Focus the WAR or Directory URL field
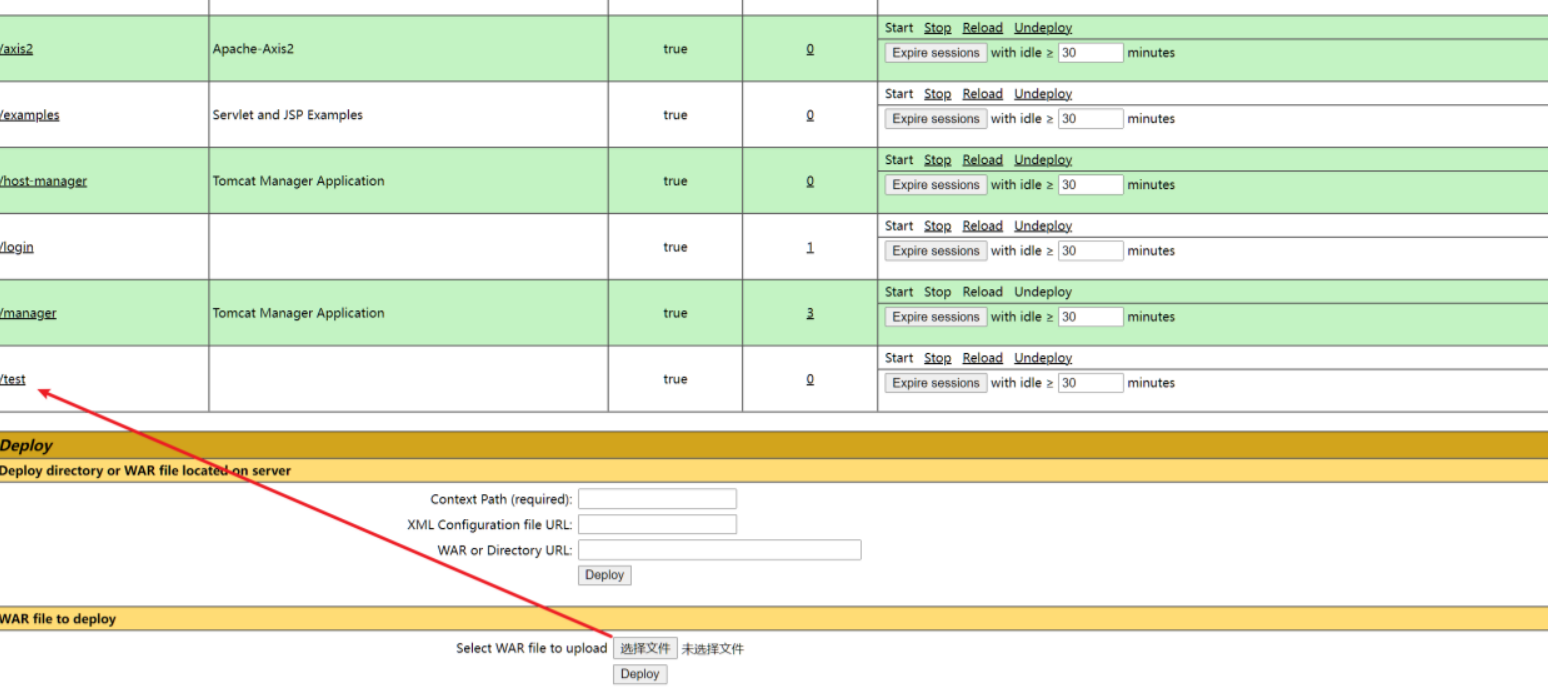 (719, 550)
